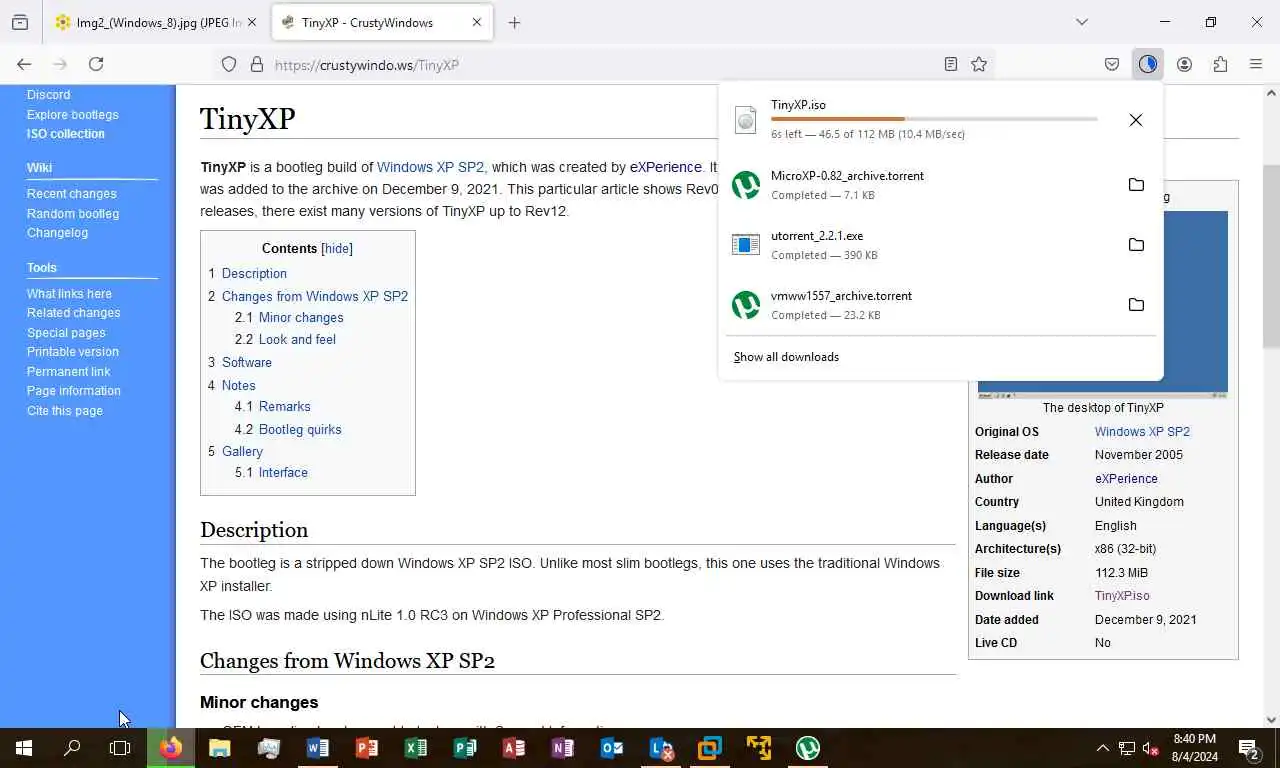The height and width of the screenshot is (768, 1280).
Task: Open the Explore bootlegs sidebar link
Action: pyautogui.click(x=72, y=114)
